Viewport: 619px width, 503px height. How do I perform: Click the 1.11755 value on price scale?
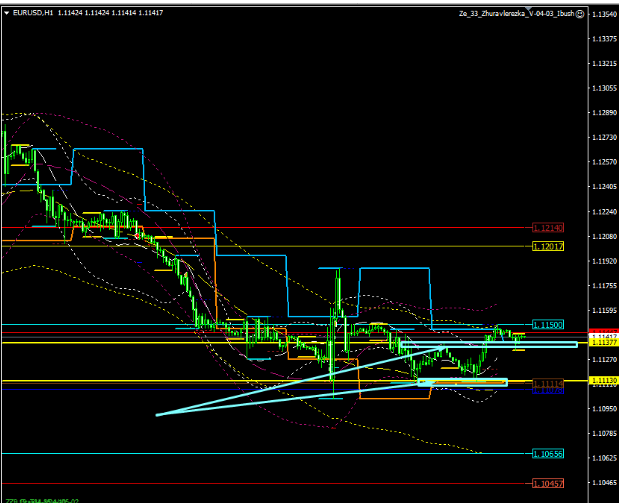[604, 286]
